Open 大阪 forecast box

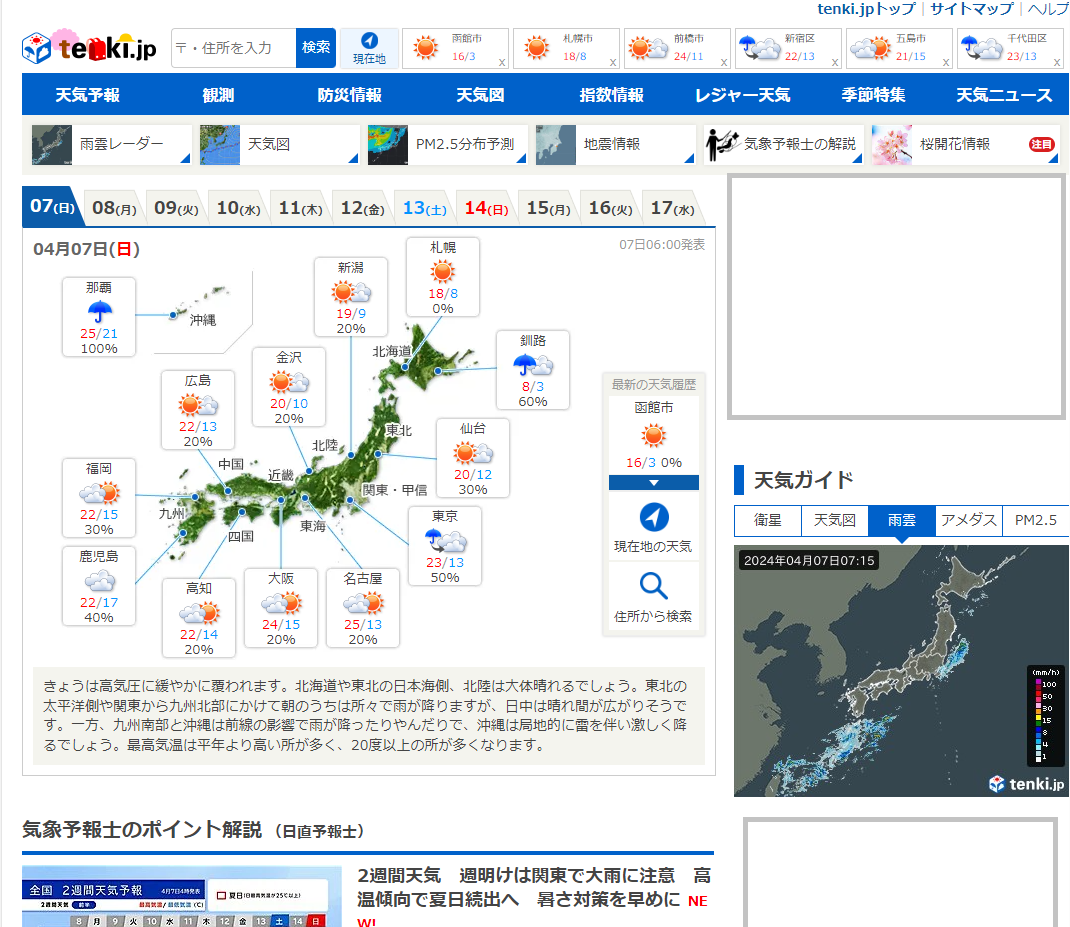280,608
